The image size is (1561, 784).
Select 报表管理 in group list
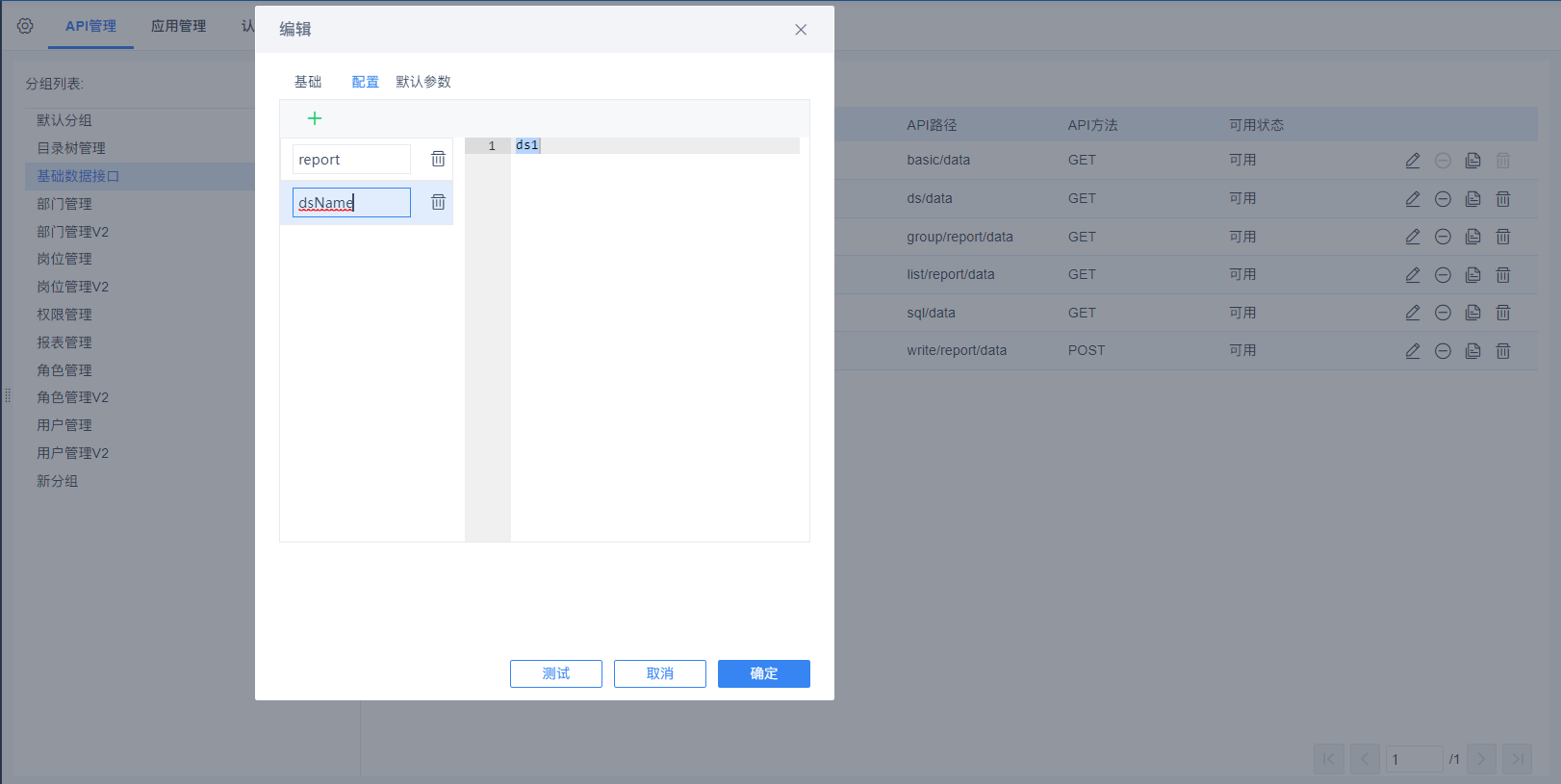64,342
